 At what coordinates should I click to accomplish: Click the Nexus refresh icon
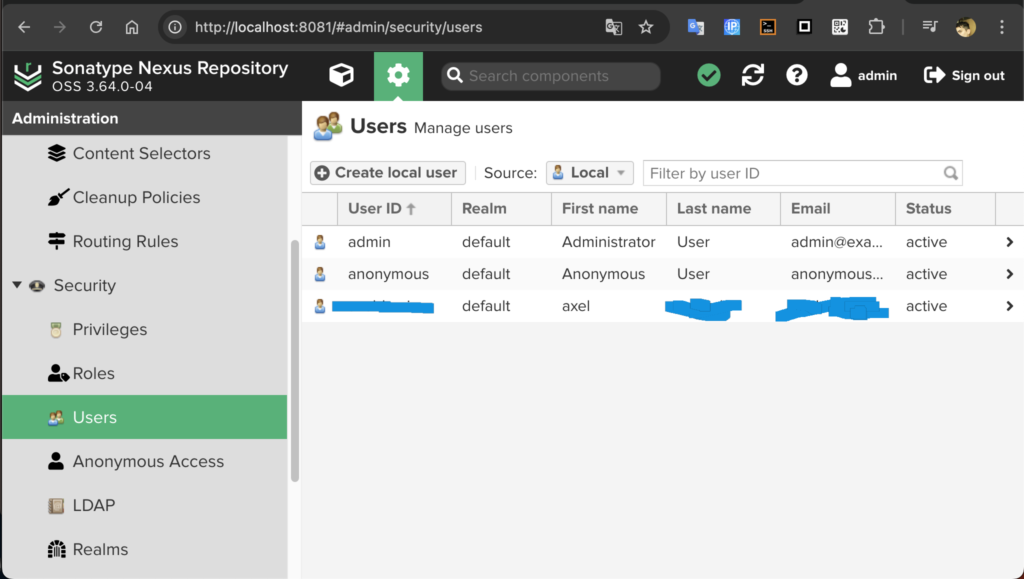pos(753,76)
